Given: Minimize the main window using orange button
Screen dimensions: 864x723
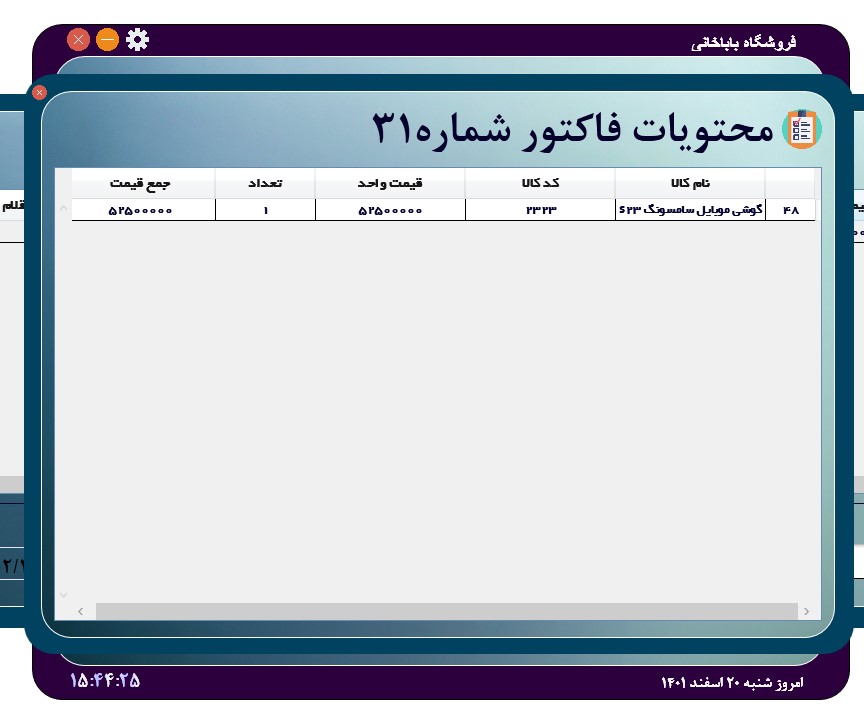Looking at the screenshot, I should point(107,40).
